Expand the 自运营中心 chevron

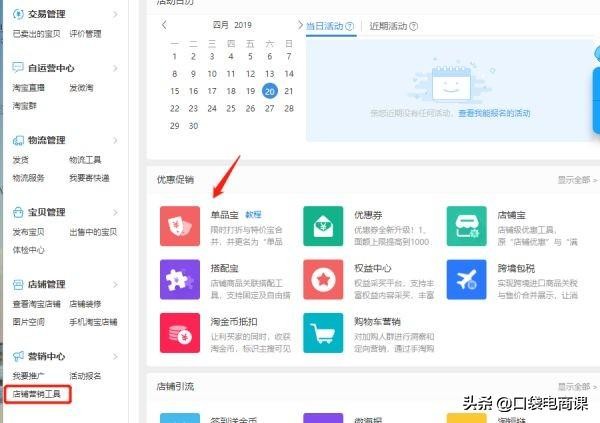[x=116, y=68]
